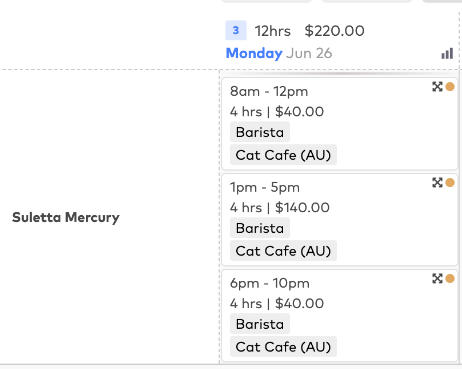The image size is (462, 369).
Task: Click expand icon on 1pm - 5pm shift
Action: click(x=437, y=183)
